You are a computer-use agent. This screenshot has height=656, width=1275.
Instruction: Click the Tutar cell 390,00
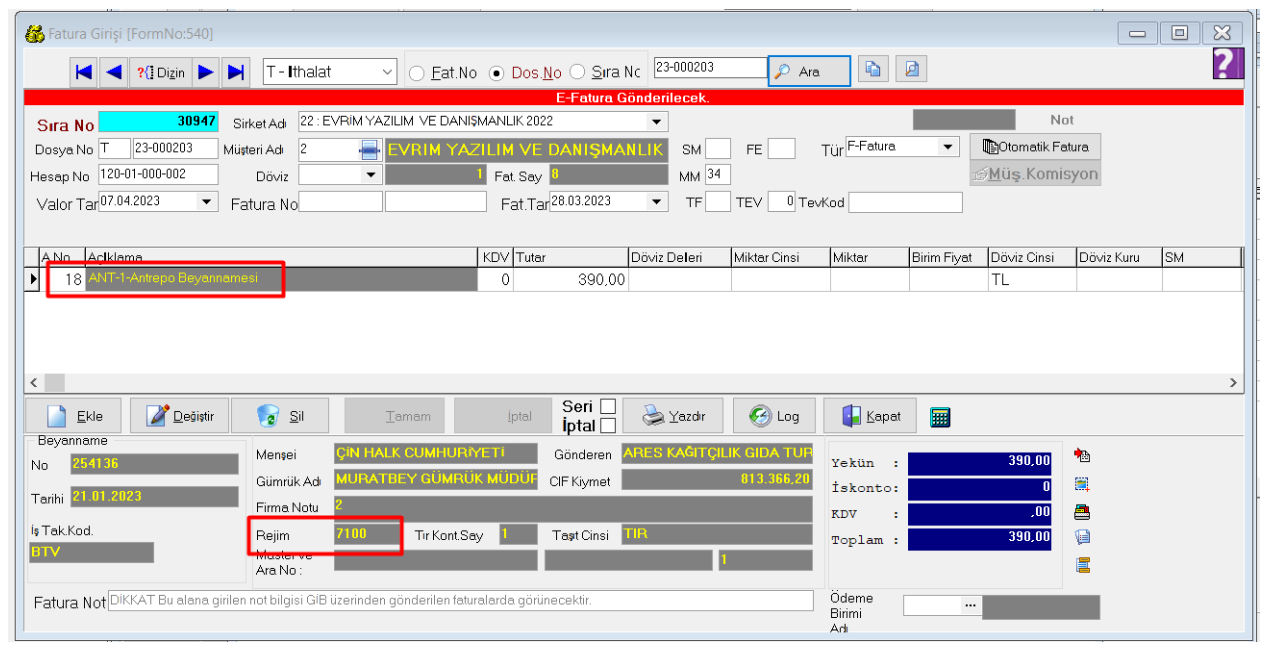click(x=570, y=279)
